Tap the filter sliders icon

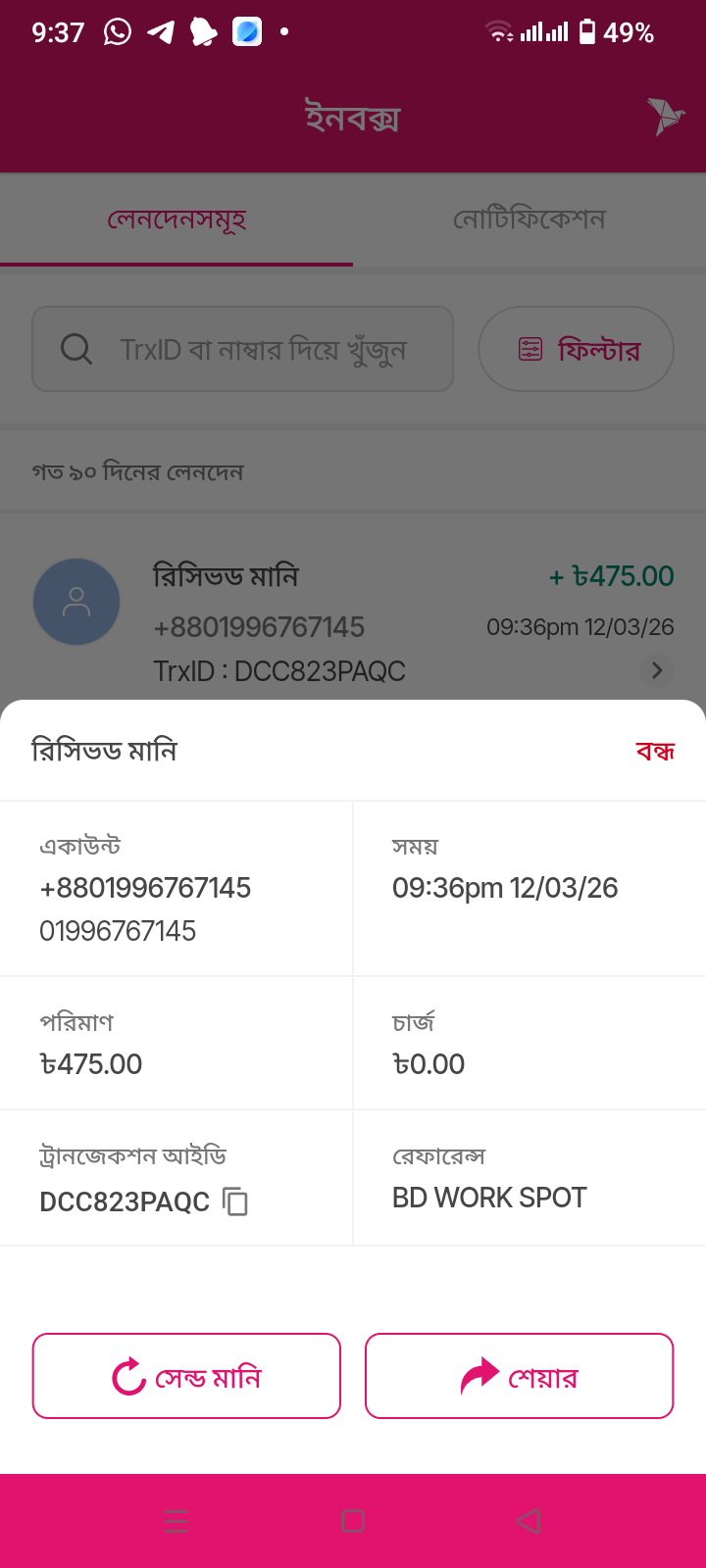pos(530,349)
